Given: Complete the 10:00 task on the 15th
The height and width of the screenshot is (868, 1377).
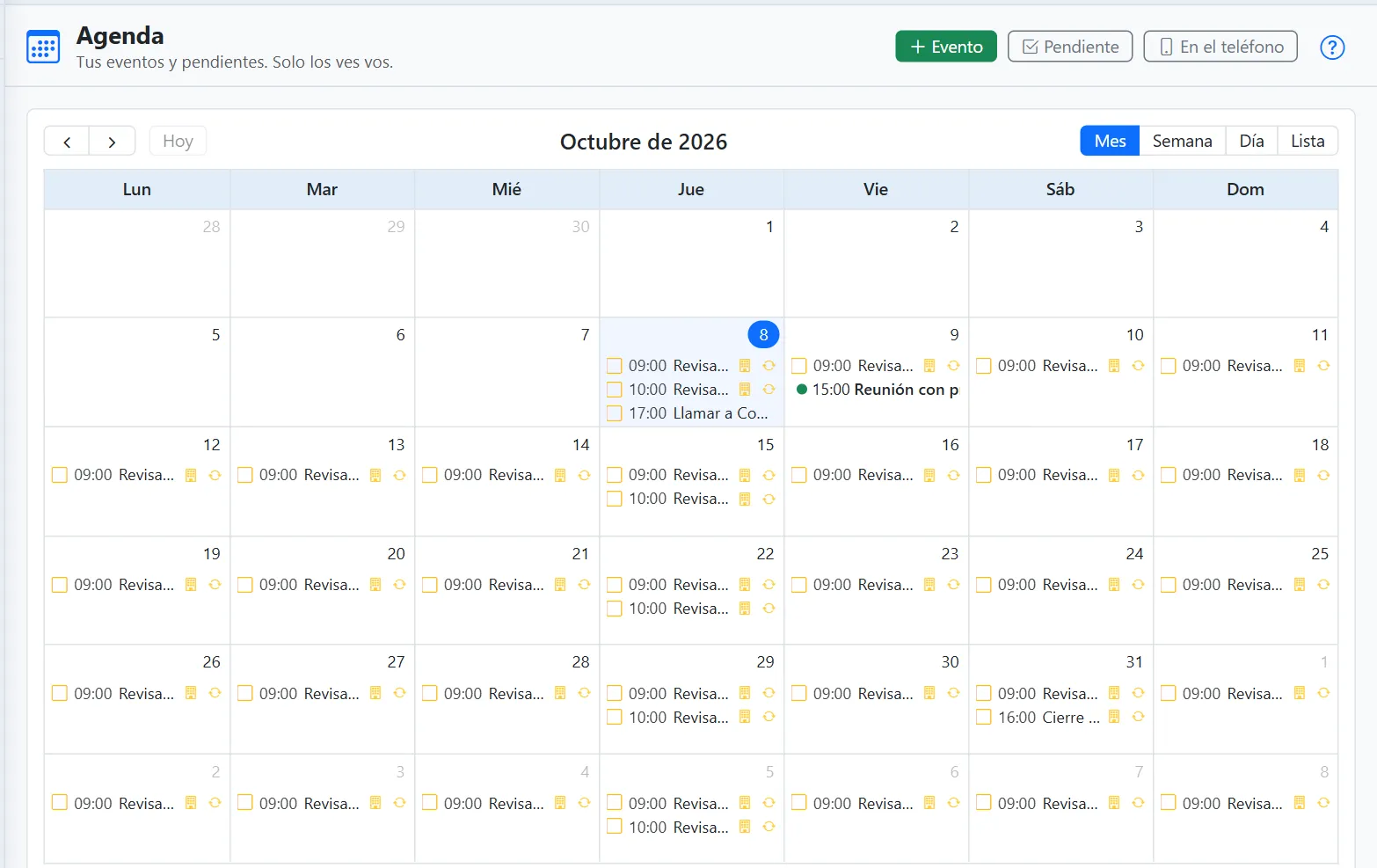Looking at the screenshot, I should (x=615, y=499).
